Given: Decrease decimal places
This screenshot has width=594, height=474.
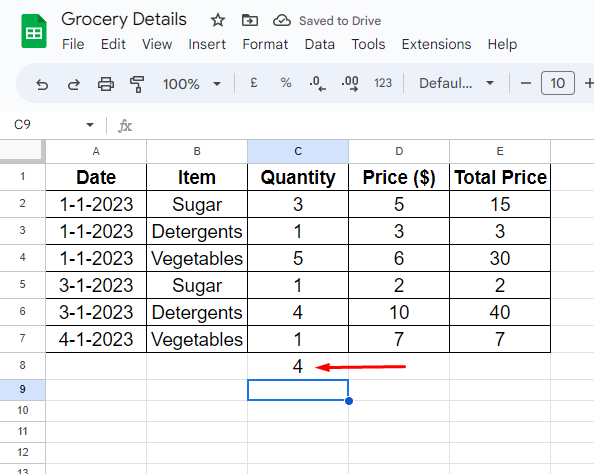Looking at the screenshot, I should coord(317,83).
